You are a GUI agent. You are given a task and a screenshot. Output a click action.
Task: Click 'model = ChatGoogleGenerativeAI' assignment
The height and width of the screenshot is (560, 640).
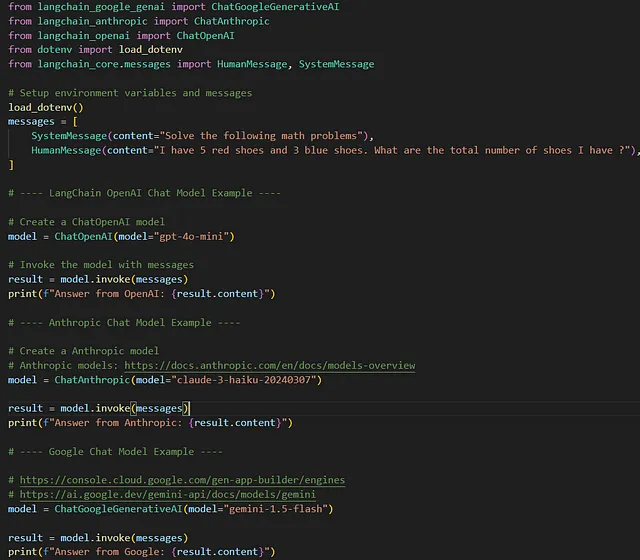[x=171, y=509]
